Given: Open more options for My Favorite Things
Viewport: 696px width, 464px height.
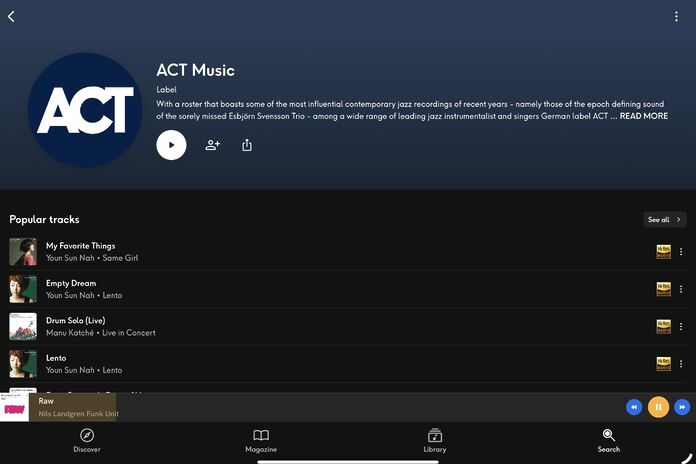Looking at the screenshot, I should [x=681, y=252].
